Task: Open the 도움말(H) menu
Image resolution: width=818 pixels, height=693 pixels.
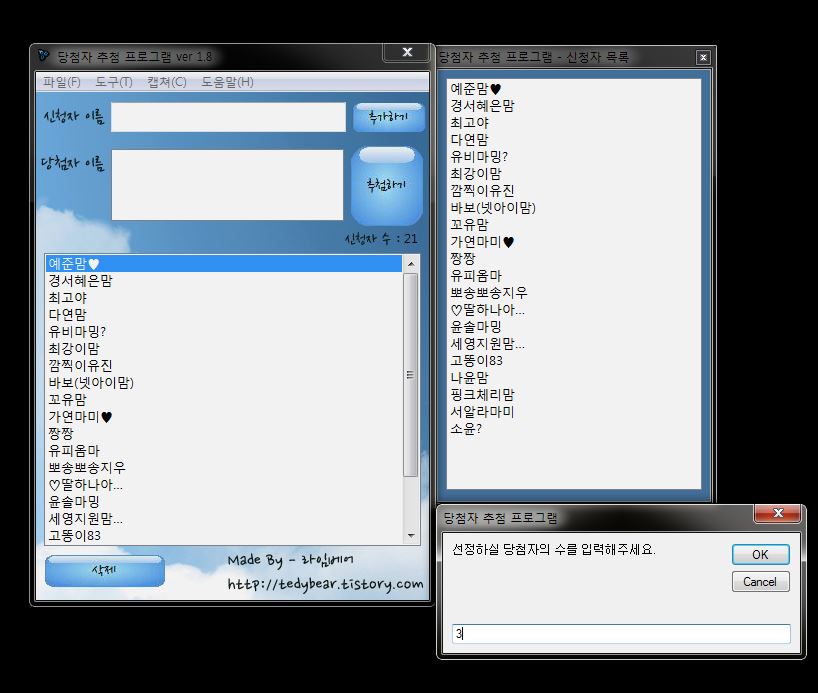Action: click(x=227, y=82)
